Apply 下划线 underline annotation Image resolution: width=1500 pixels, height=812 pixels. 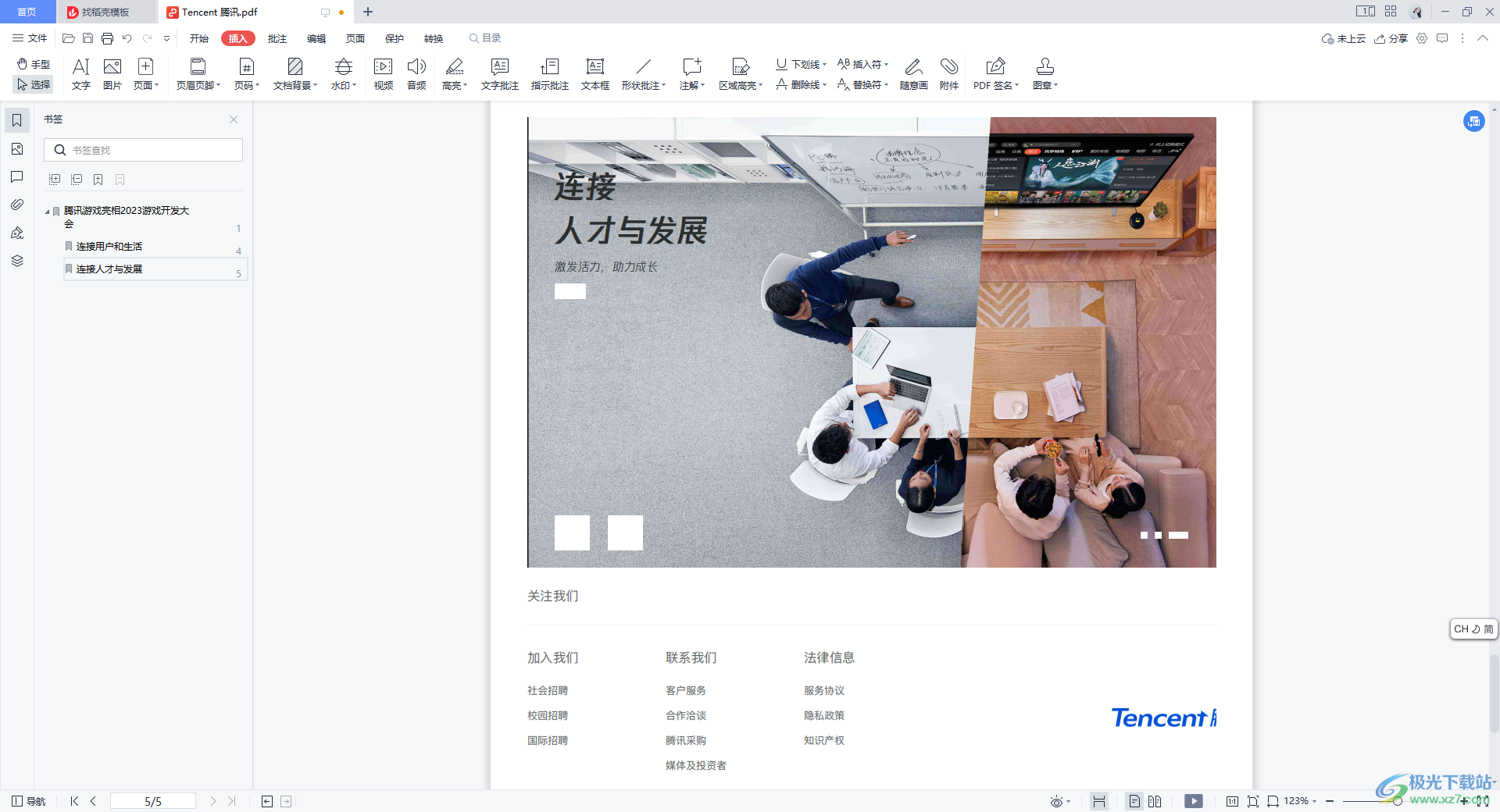801,64
